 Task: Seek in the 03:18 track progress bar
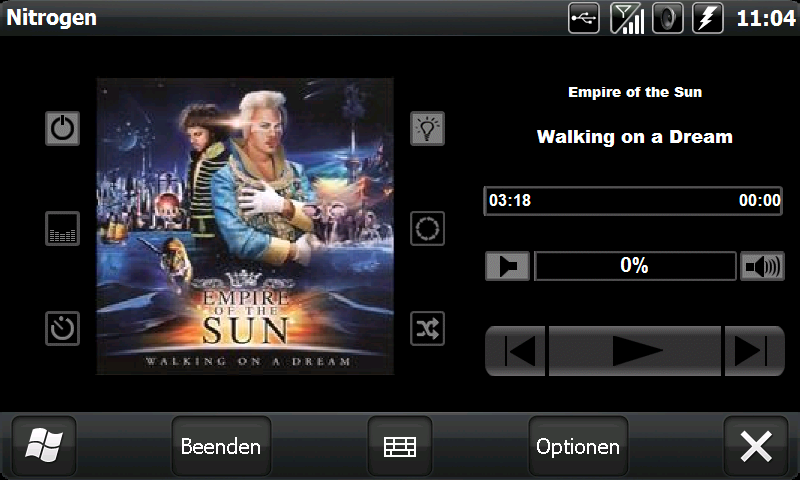(x=633, y=200)
